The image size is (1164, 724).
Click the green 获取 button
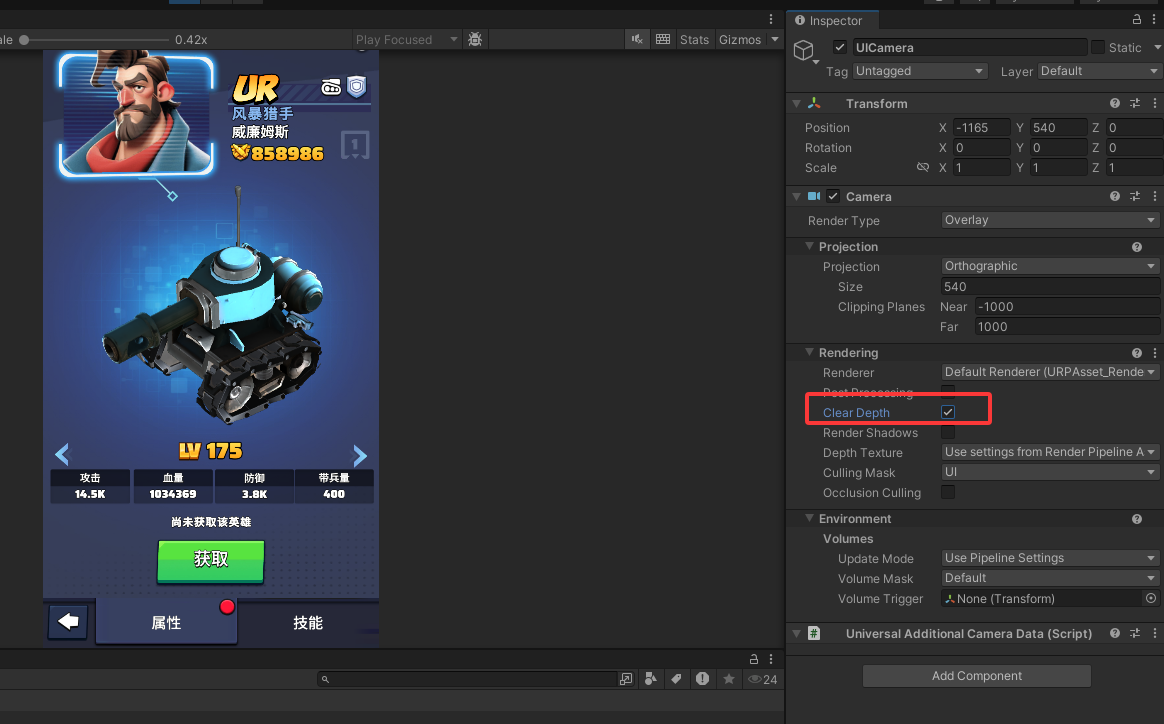[211, 559]
